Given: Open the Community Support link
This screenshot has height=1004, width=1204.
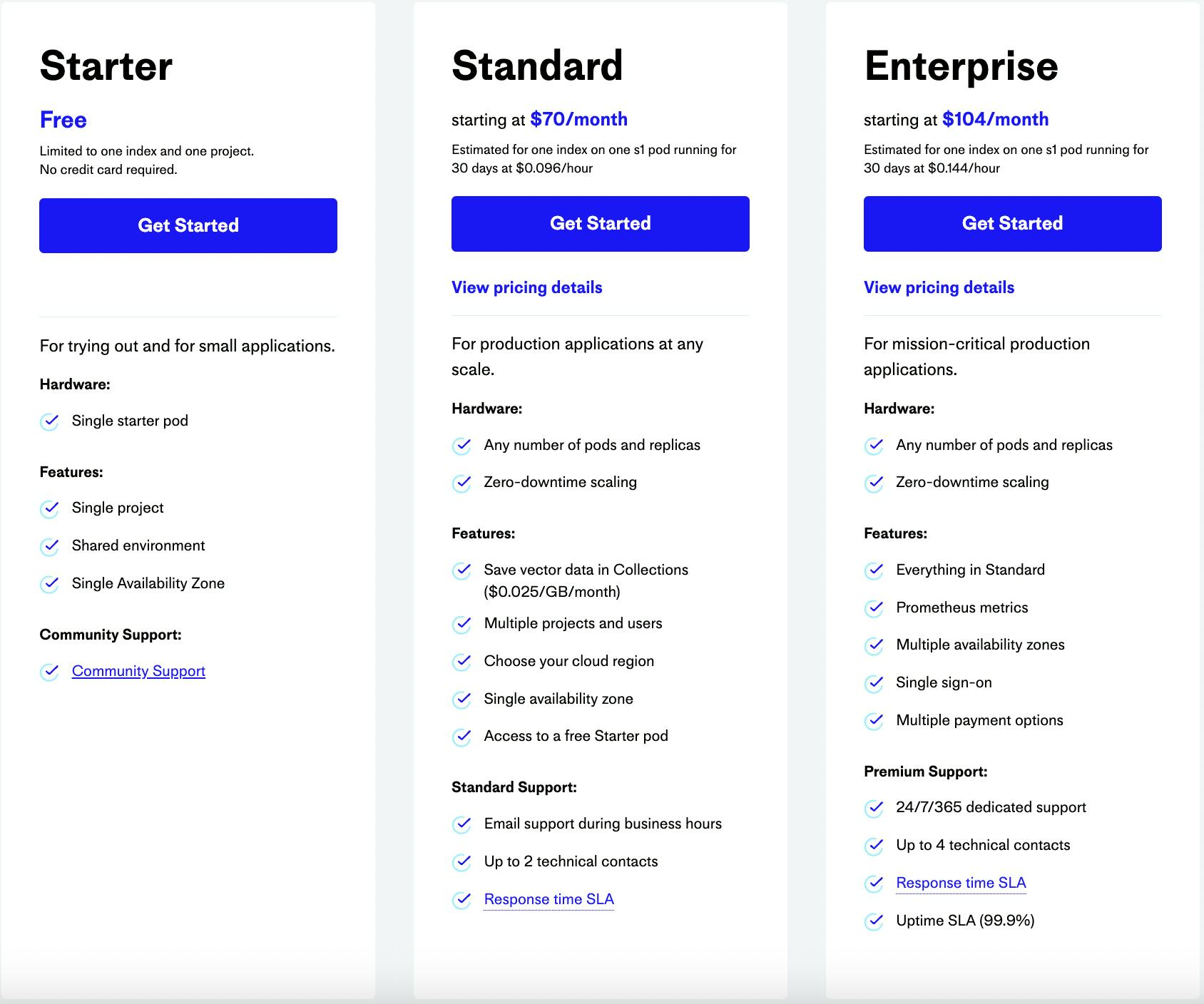Looking at the screenshot, I should coord(138,671).
